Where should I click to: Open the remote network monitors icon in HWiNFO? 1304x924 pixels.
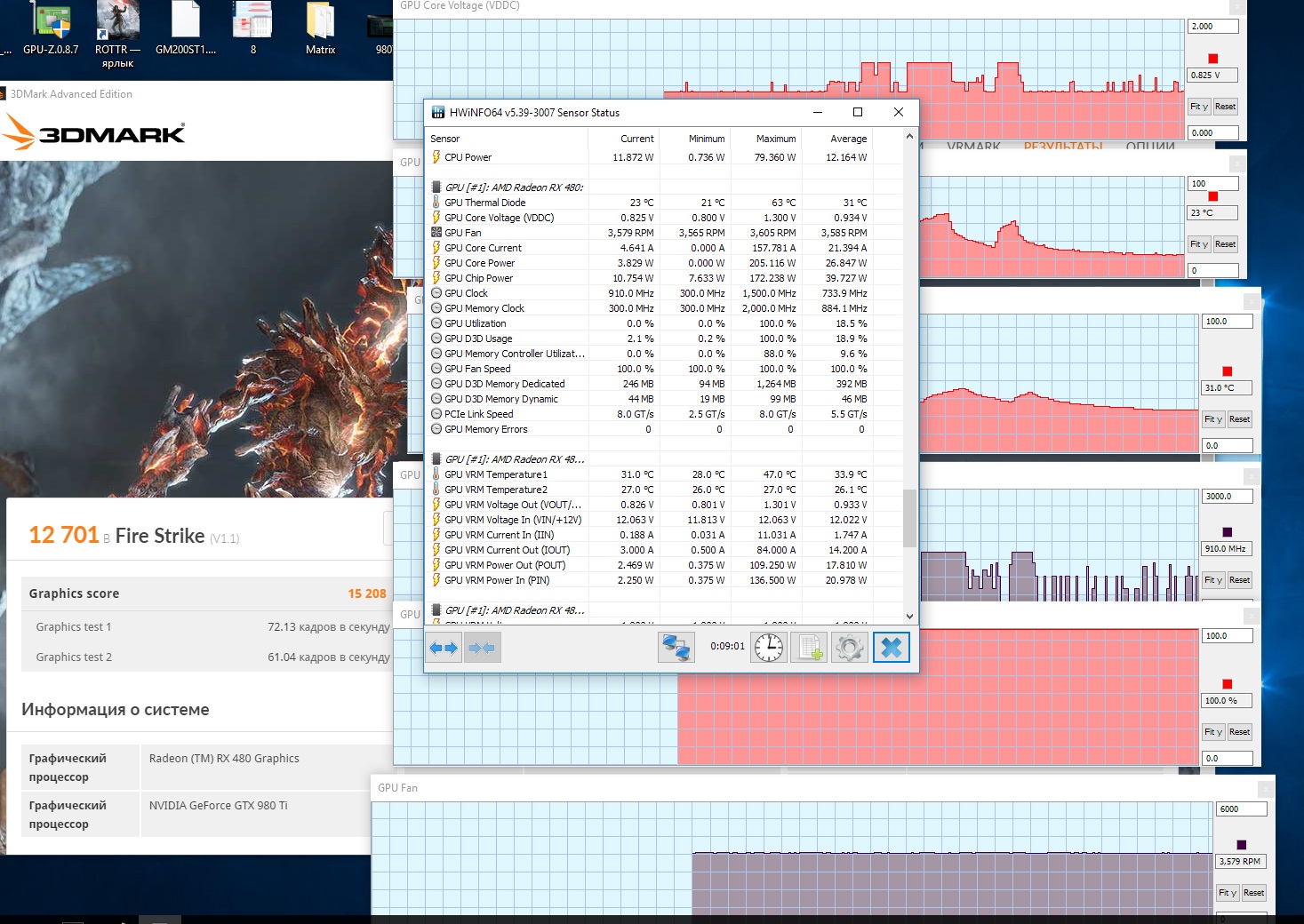676,648
